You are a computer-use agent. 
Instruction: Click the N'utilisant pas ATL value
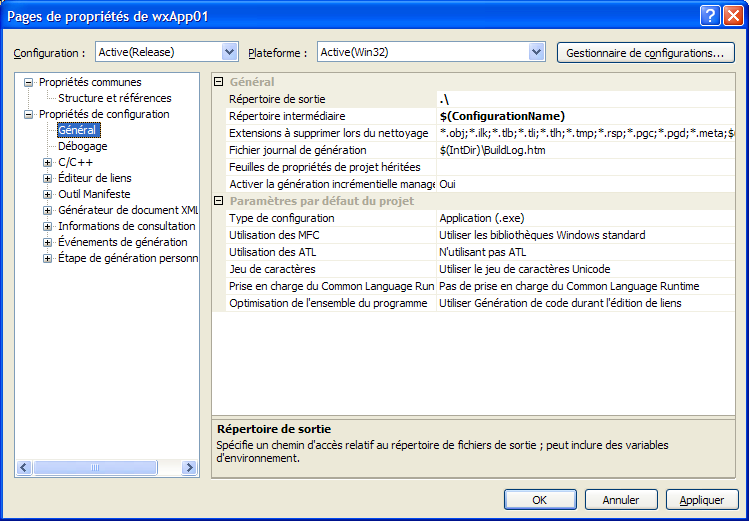[586, 252]
